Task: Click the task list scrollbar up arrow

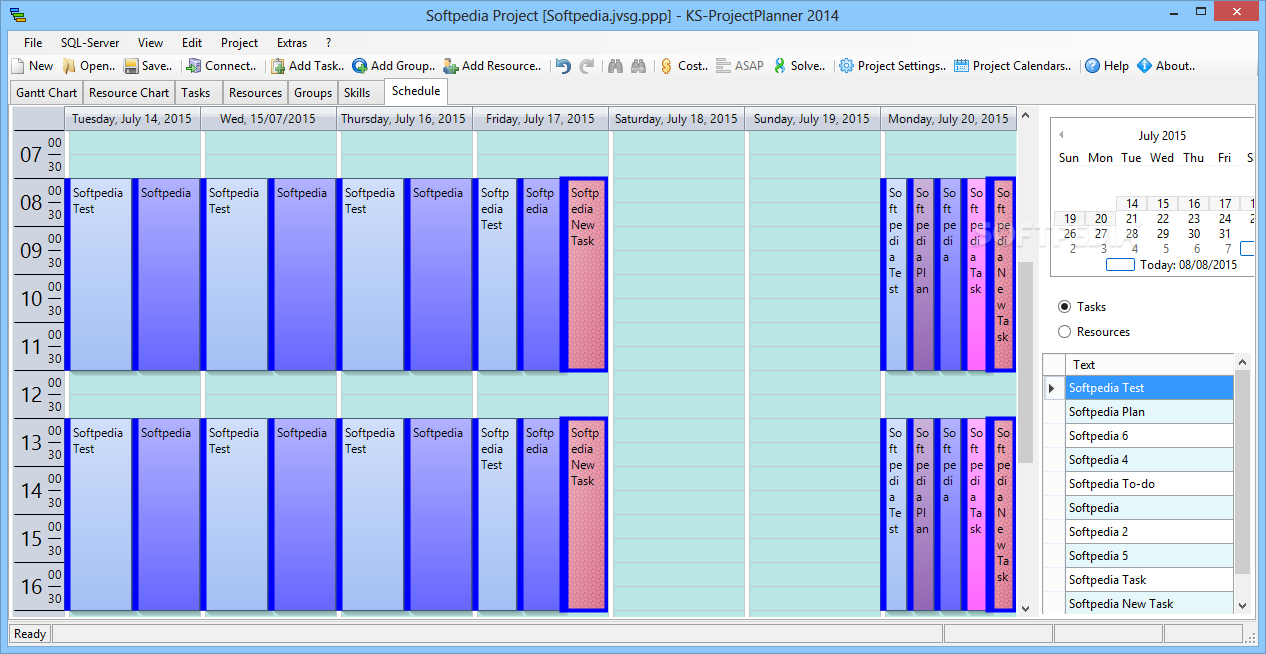Action: 1242,362
